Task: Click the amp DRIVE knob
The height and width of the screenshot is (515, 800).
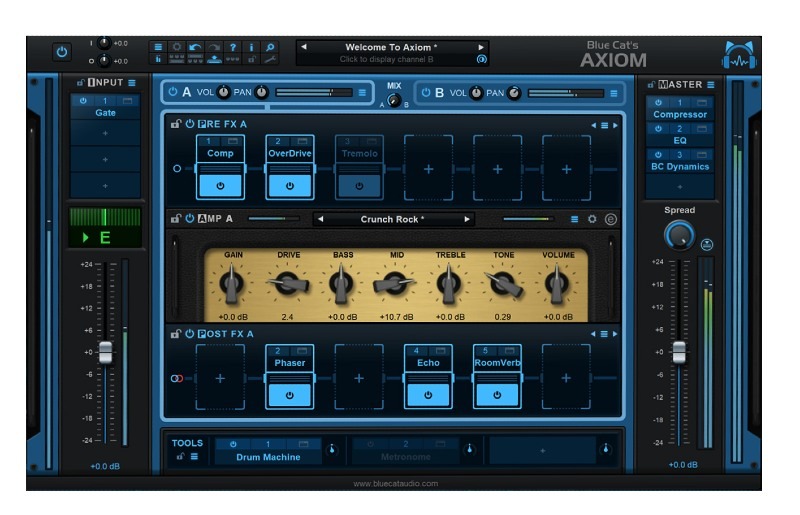Action: click(x=289, y=284)
